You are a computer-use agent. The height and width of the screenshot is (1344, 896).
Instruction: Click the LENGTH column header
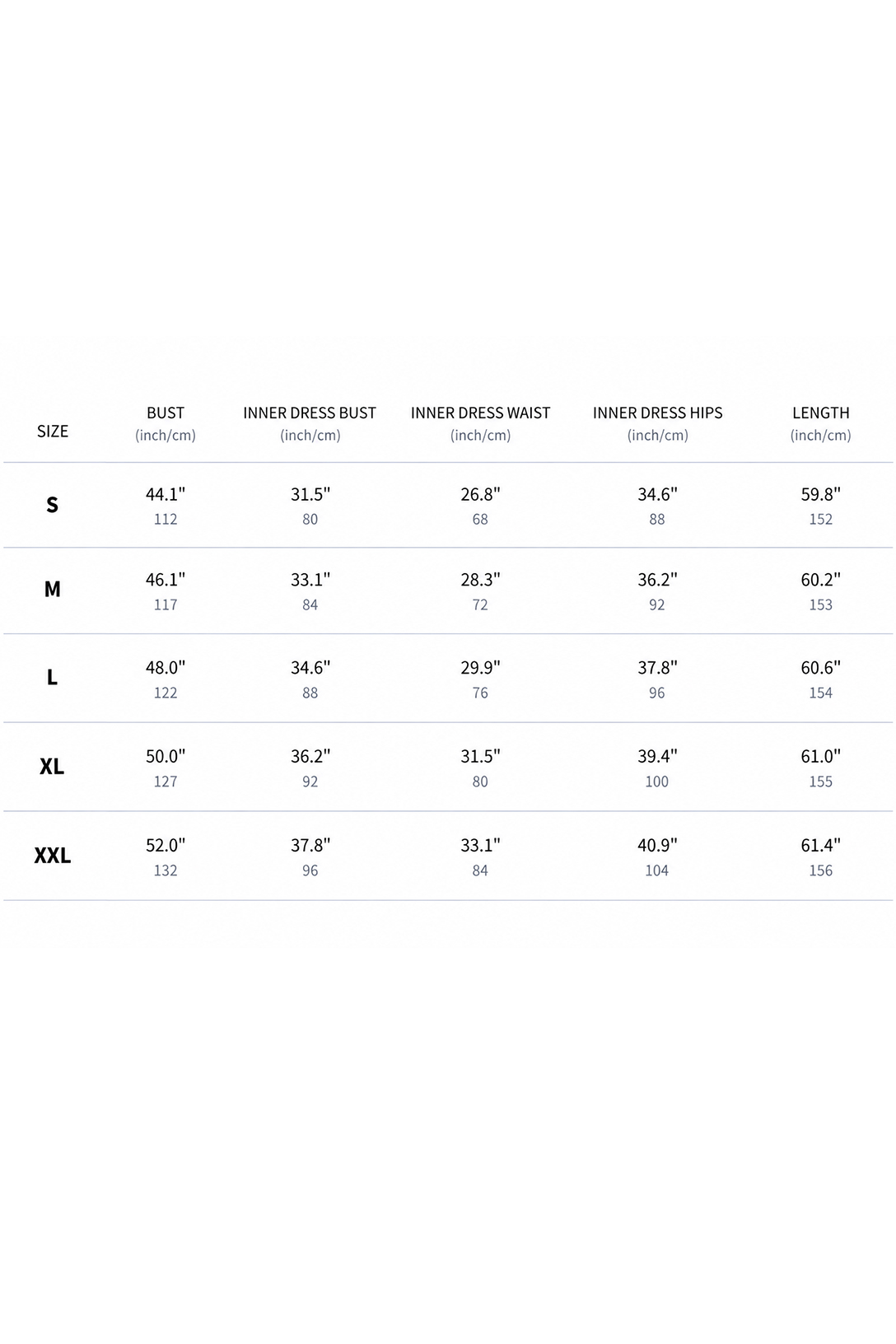pos(820,413)
